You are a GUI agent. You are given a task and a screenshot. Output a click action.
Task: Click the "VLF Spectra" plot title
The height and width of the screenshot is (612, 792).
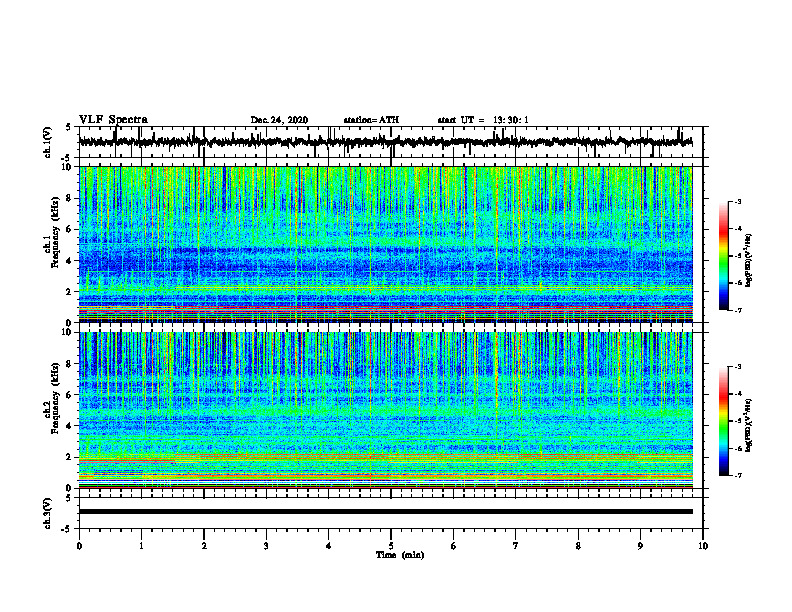(113, 120)
